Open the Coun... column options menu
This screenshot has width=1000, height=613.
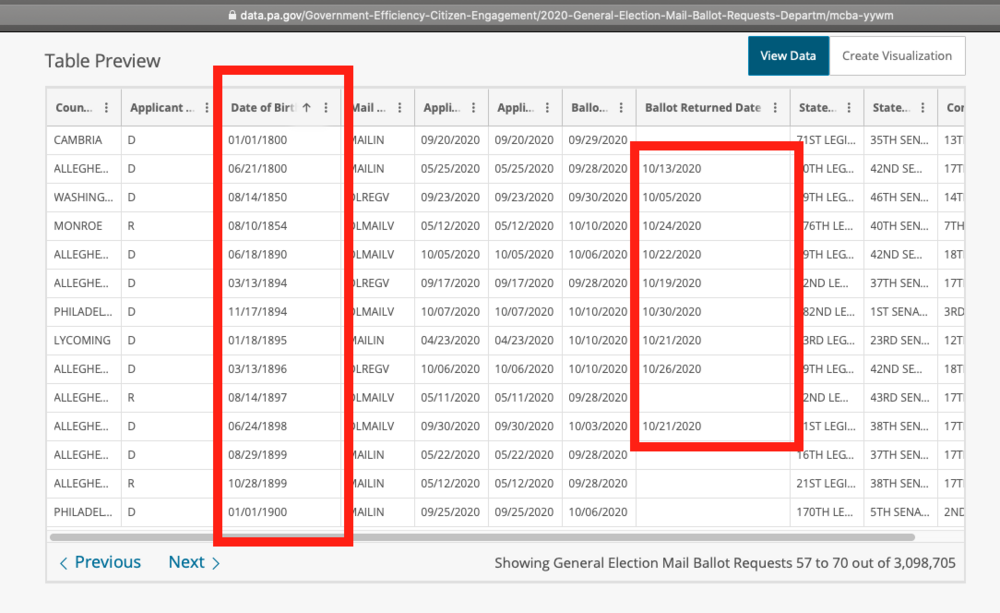[x=107, y=108]
